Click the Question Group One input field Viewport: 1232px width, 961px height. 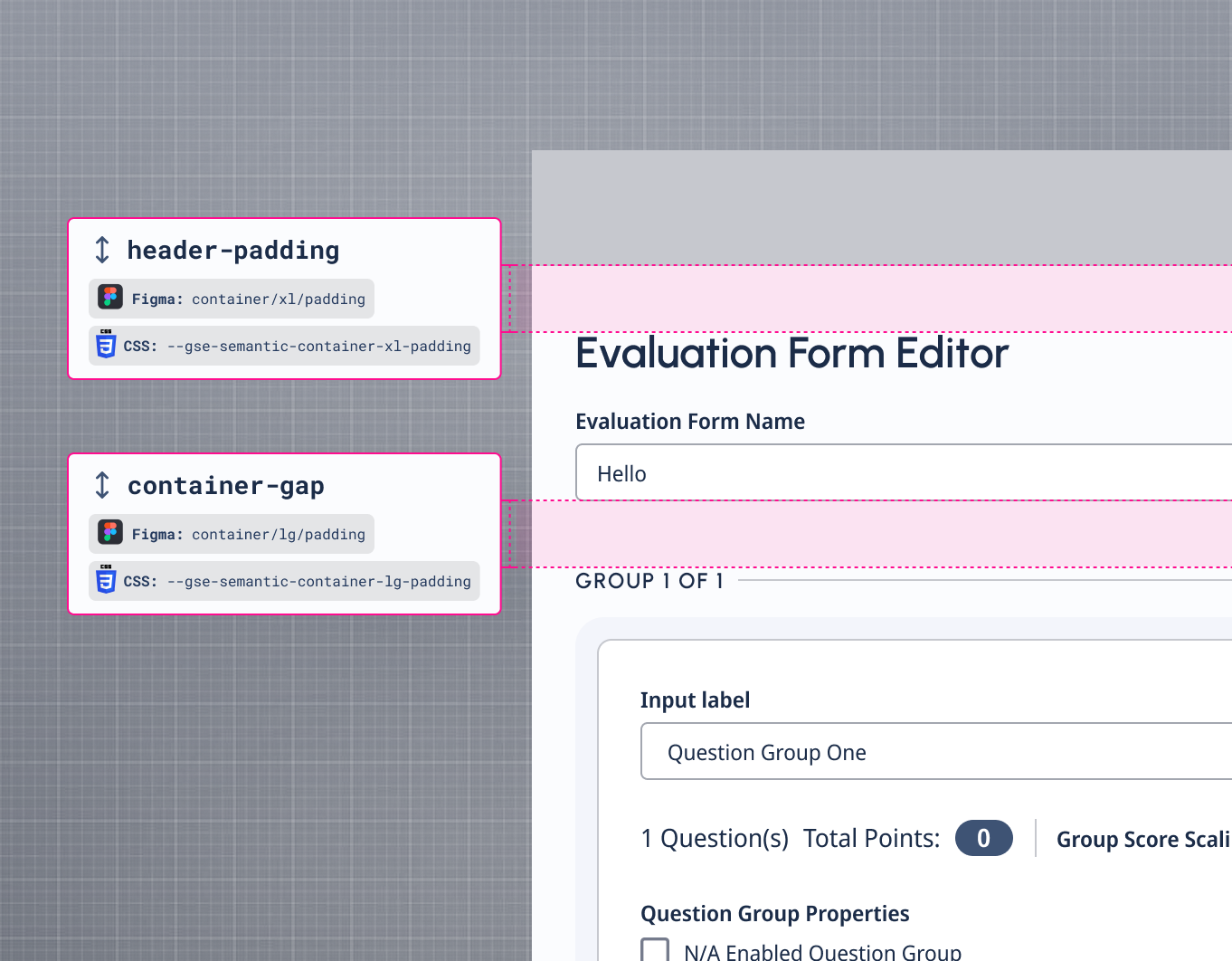coord(935,752)
